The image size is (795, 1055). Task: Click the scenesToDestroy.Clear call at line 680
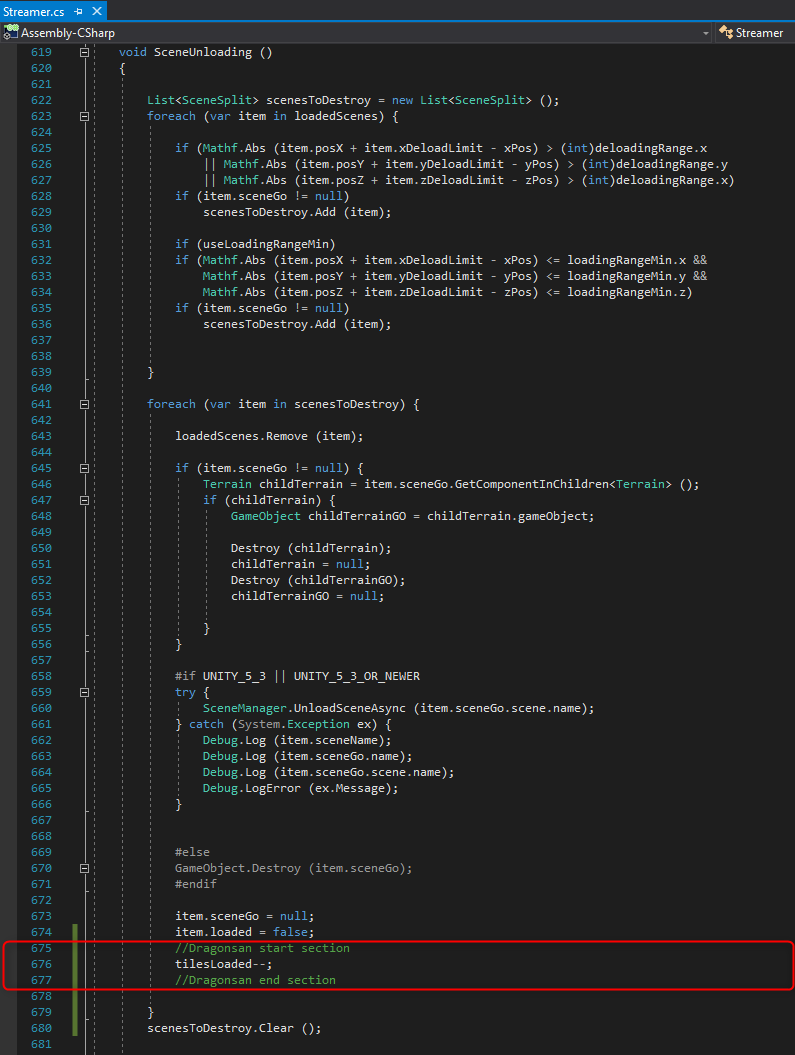coord(233,1028)
